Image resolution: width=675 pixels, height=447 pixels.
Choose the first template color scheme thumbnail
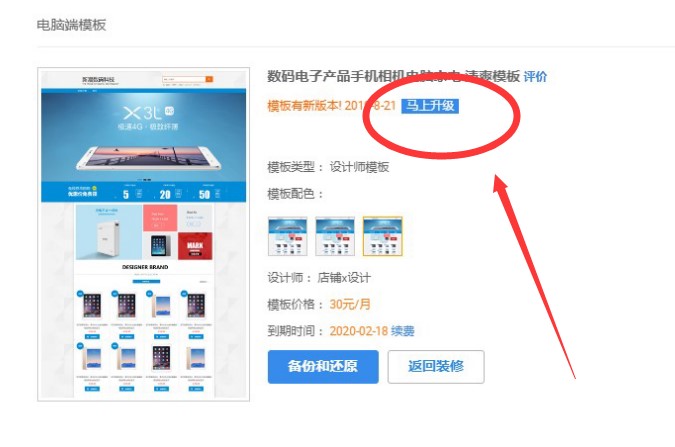(288, 236)
